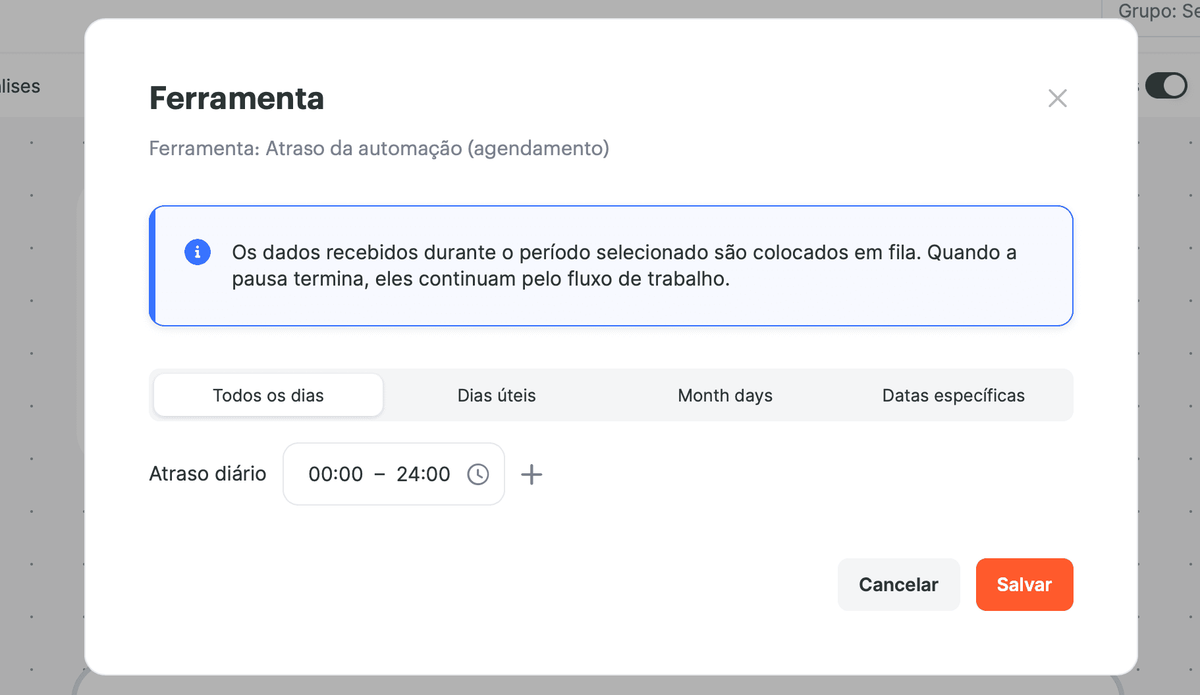Save the settings with Salvar button
Viewport: 1200px width, 695px height.
1024,584
